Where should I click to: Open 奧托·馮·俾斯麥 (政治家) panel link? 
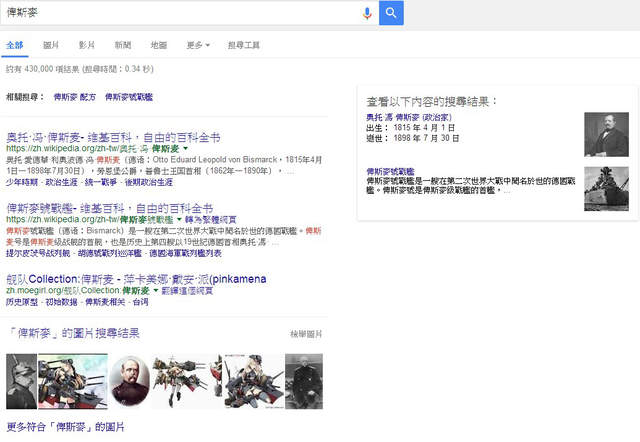tap(409, 117)
